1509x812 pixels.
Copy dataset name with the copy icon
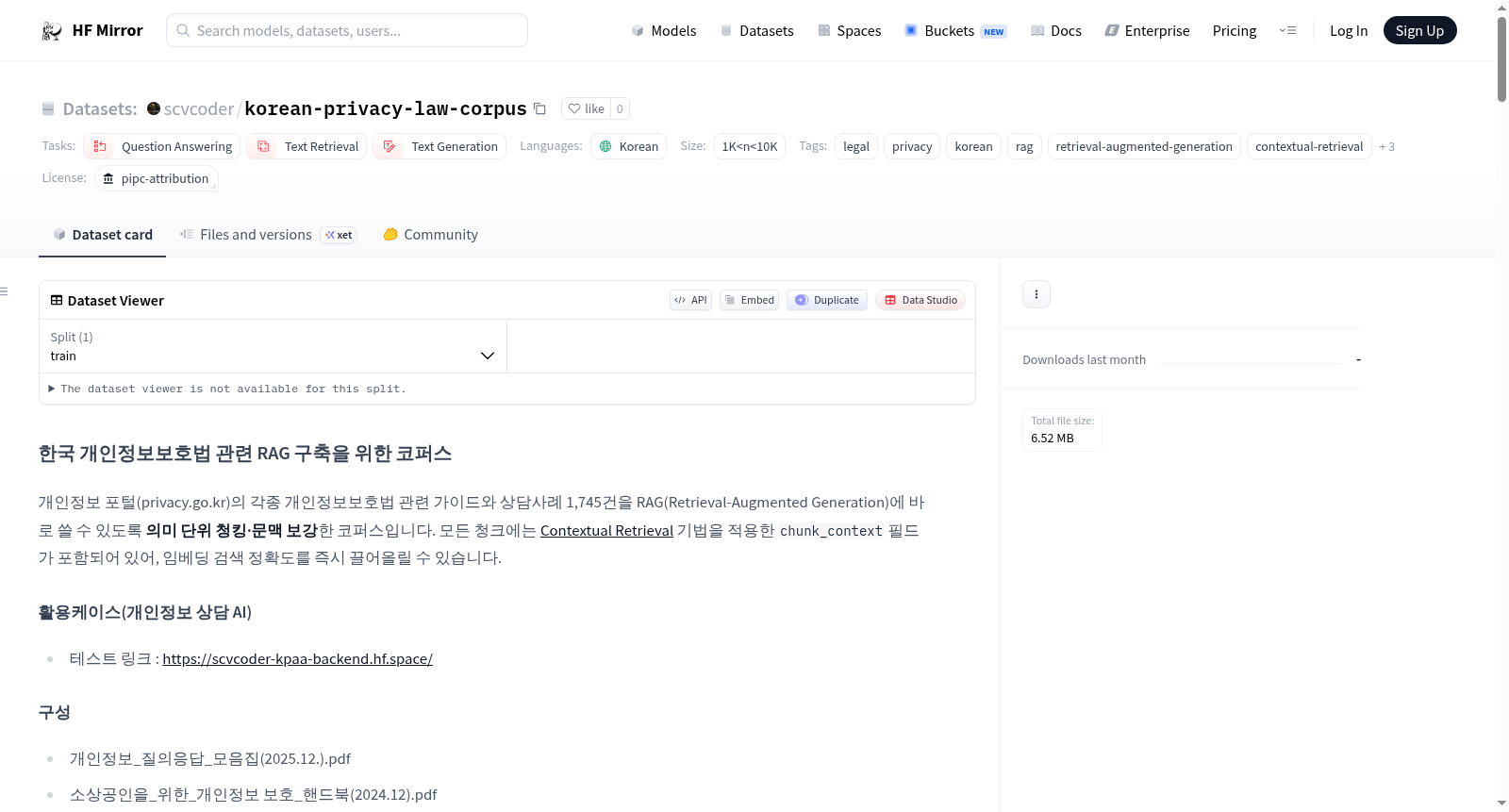point(539,108)
